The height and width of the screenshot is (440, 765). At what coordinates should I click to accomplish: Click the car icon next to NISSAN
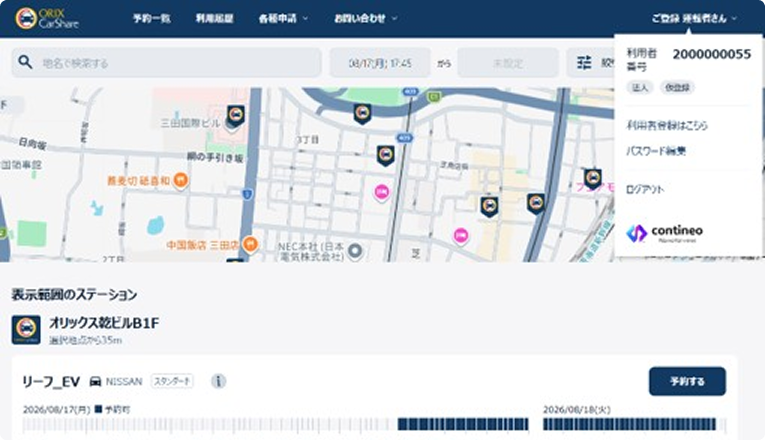[95, 381]
